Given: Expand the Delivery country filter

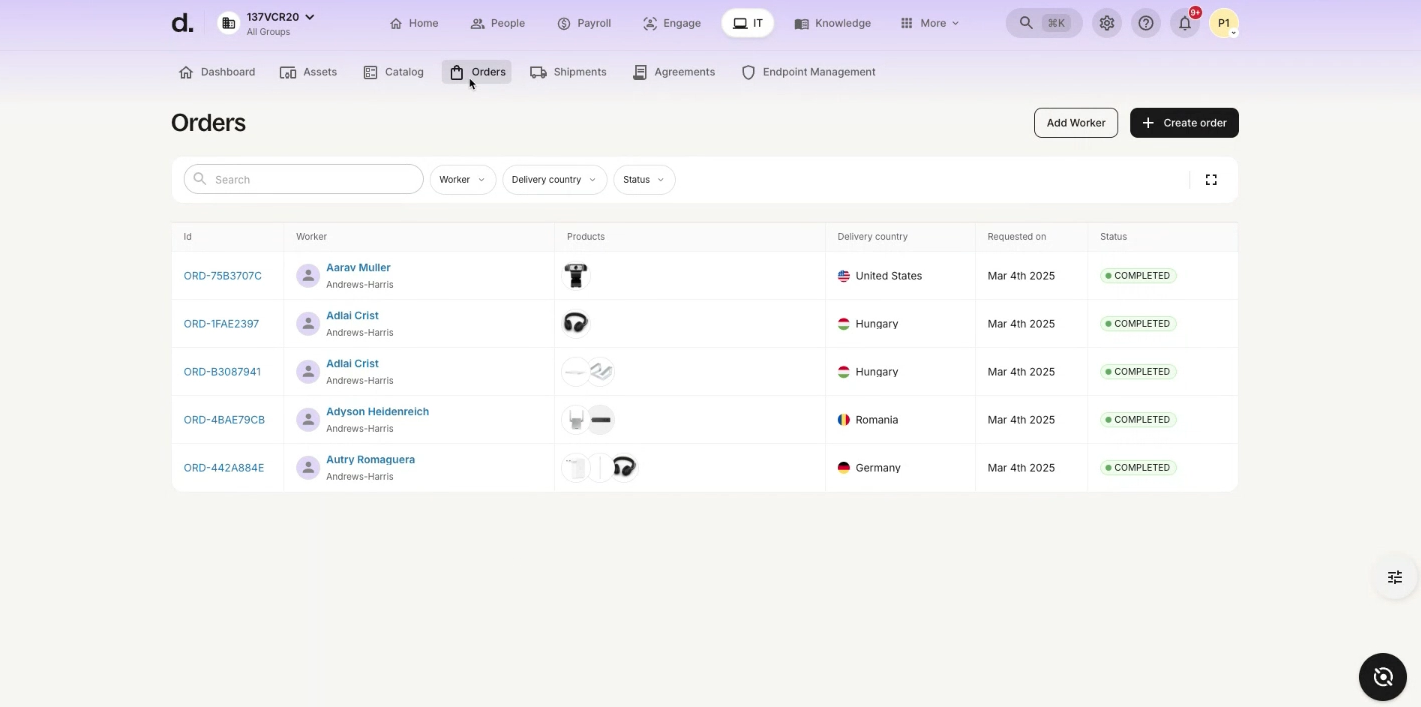Looking at the screenshot, I should coord(554,180).
